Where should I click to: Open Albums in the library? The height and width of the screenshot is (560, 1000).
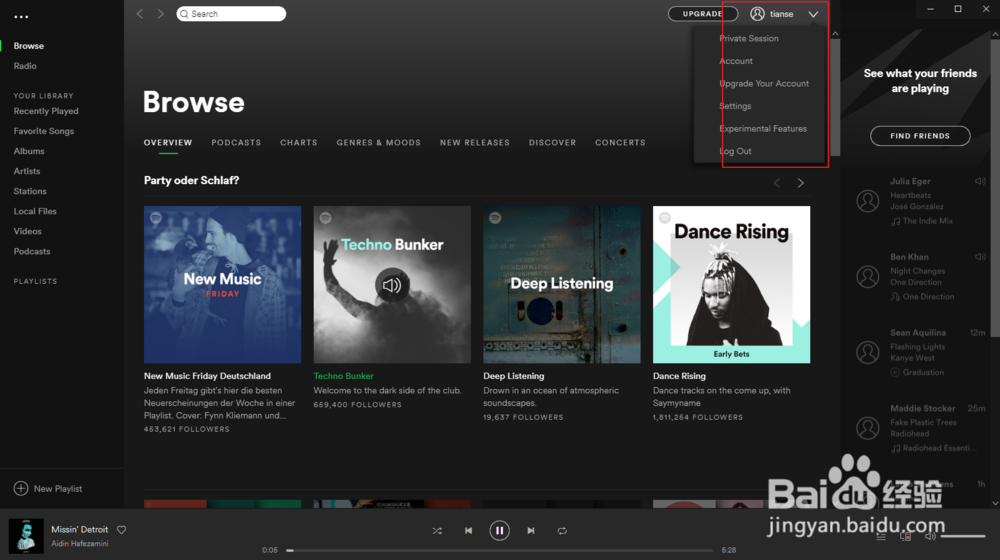tap(29, 151)
